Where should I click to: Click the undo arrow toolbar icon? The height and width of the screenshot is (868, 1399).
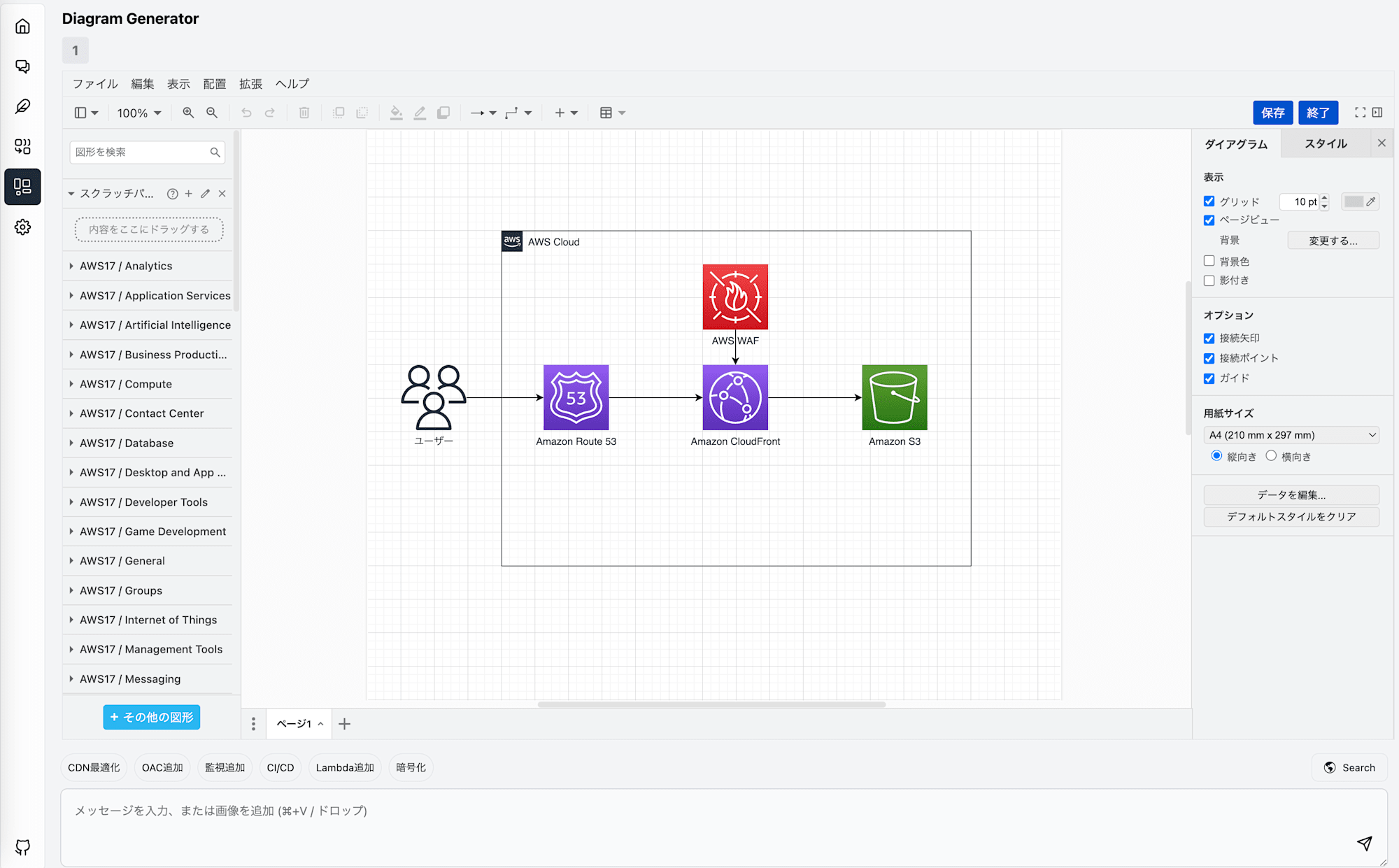coord(246,112)
